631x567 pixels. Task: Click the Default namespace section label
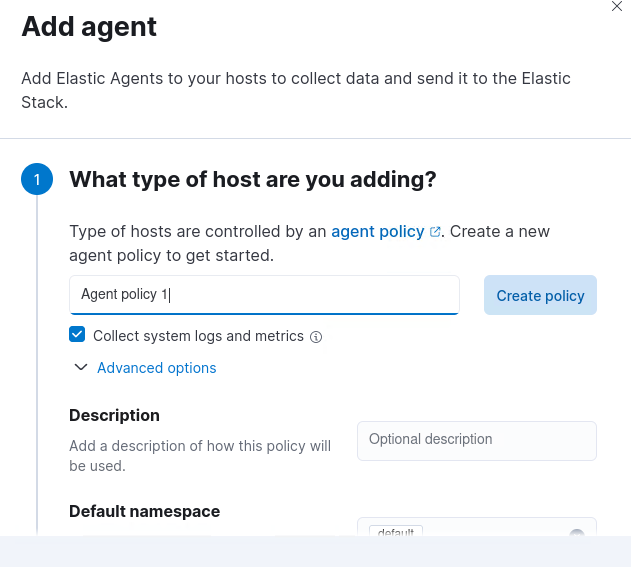(144, 511)
